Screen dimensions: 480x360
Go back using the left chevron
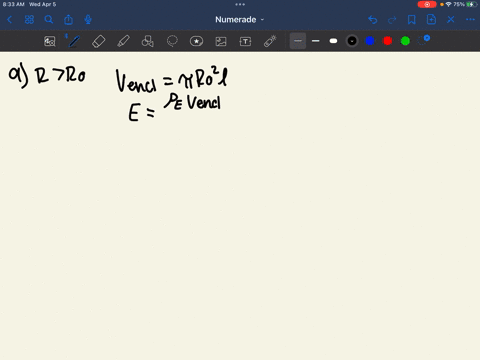tap(10, 20)
